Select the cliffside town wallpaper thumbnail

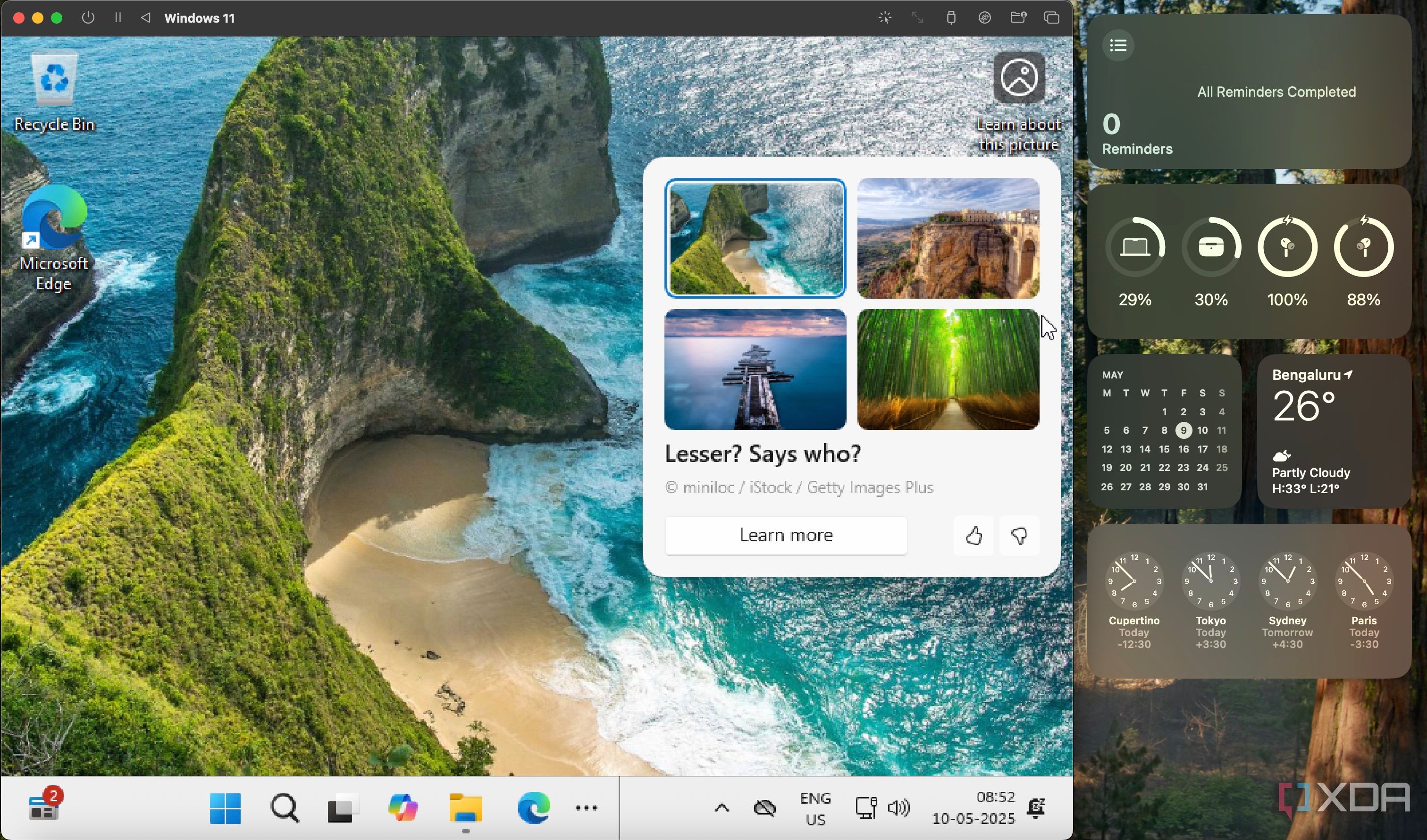[x=948, y=238]
